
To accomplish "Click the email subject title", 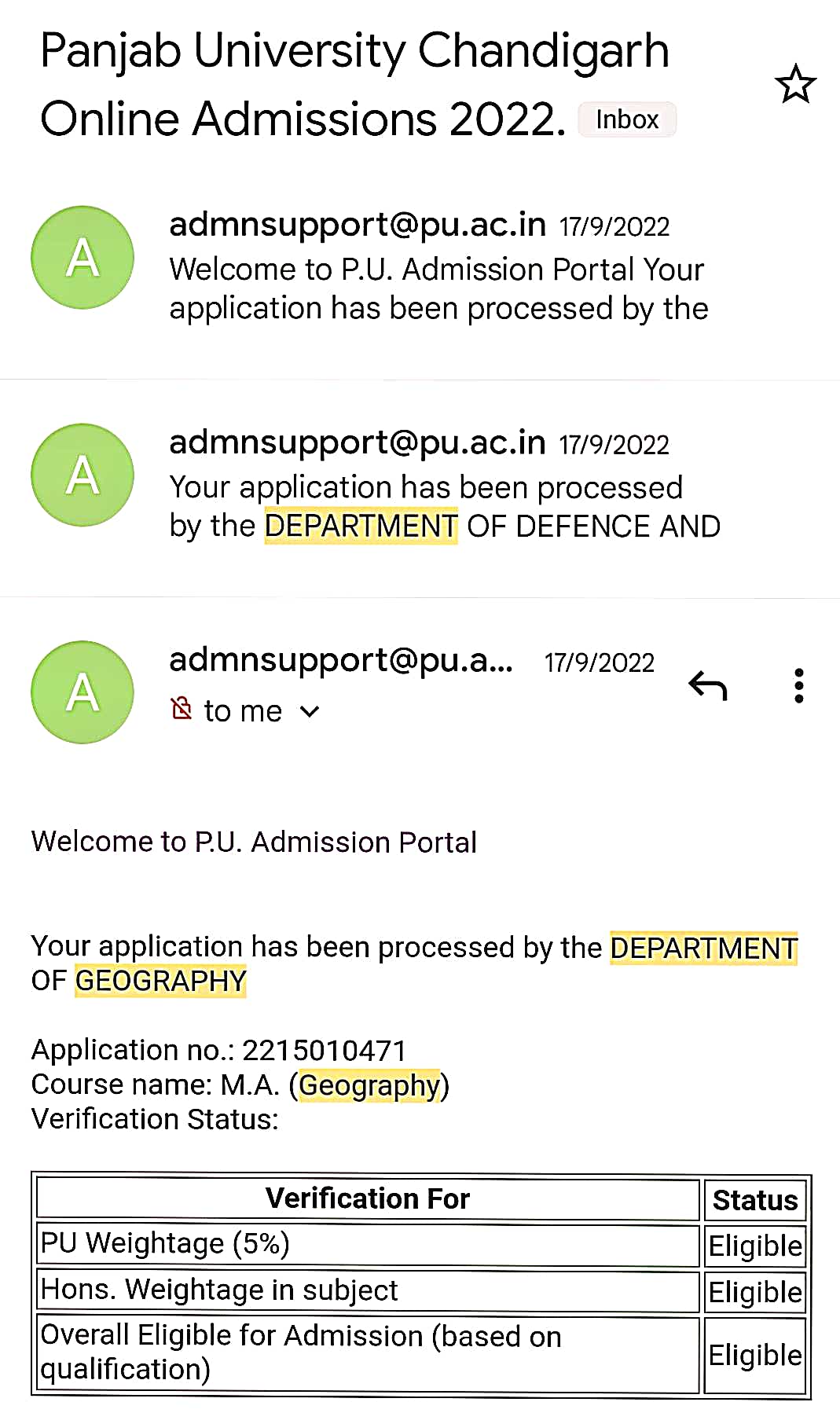I will [x=354, y=84].
